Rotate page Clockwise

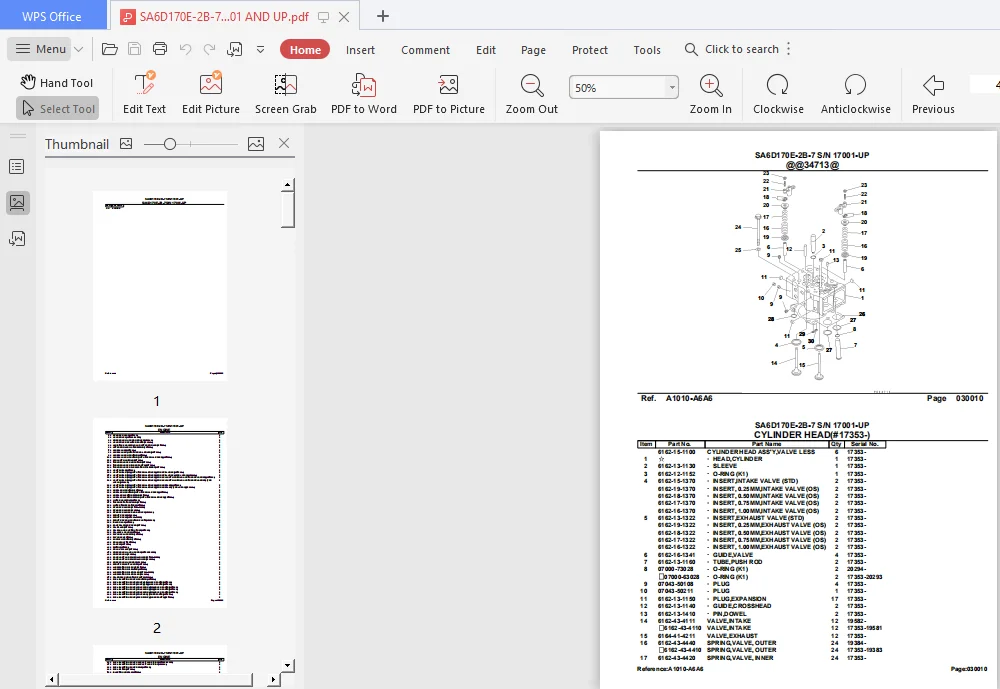(777, 85)
